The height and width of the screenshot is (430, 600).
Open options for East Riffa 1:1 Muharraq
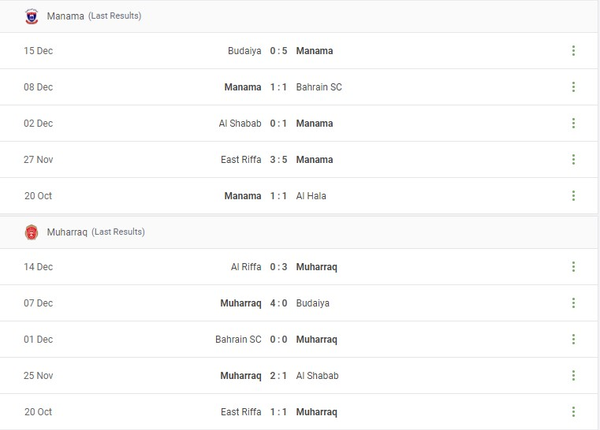(573, 412)
